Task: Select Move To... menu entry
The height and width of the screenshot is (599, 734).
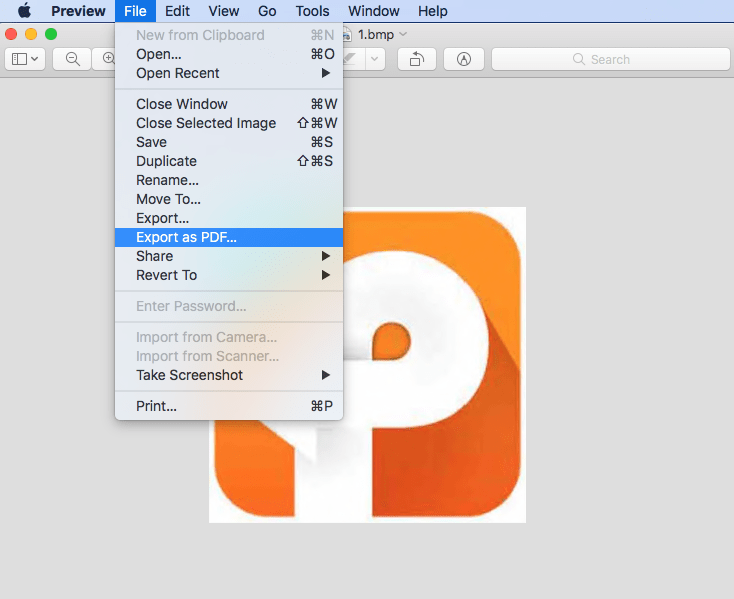Action: point(229,199)
